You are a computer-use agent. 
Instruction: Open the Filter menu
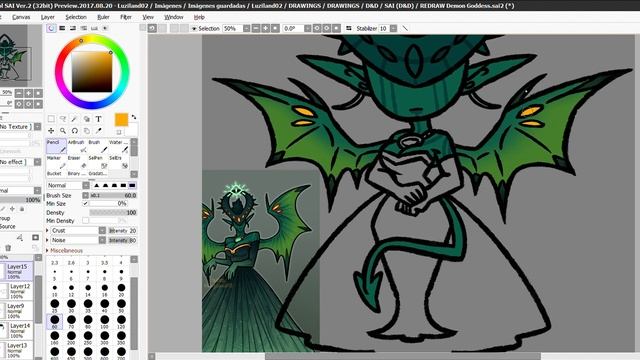click(x=126, y=17)
